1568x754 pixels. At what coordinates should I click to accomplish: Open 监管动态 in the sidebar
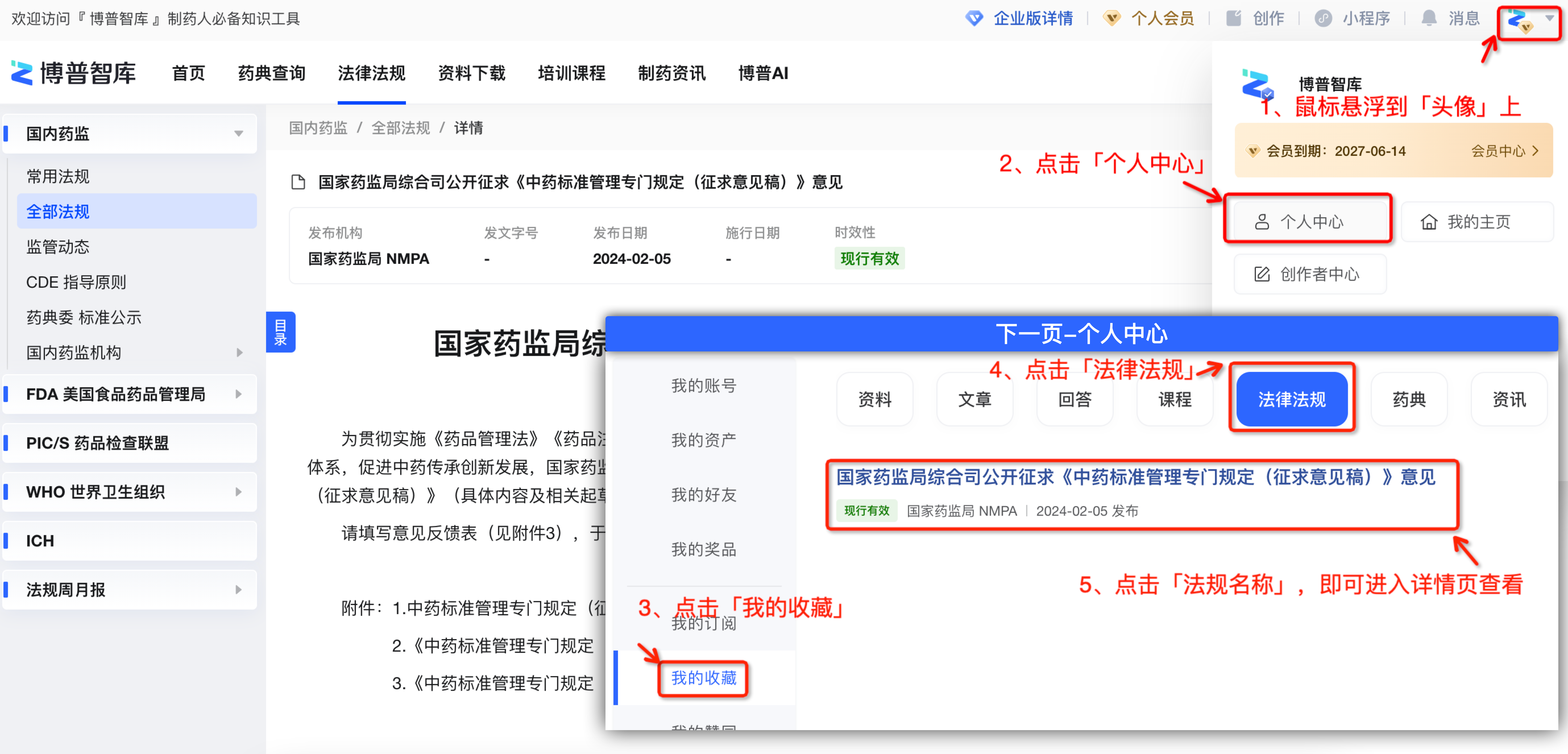[x=58, y=247]
